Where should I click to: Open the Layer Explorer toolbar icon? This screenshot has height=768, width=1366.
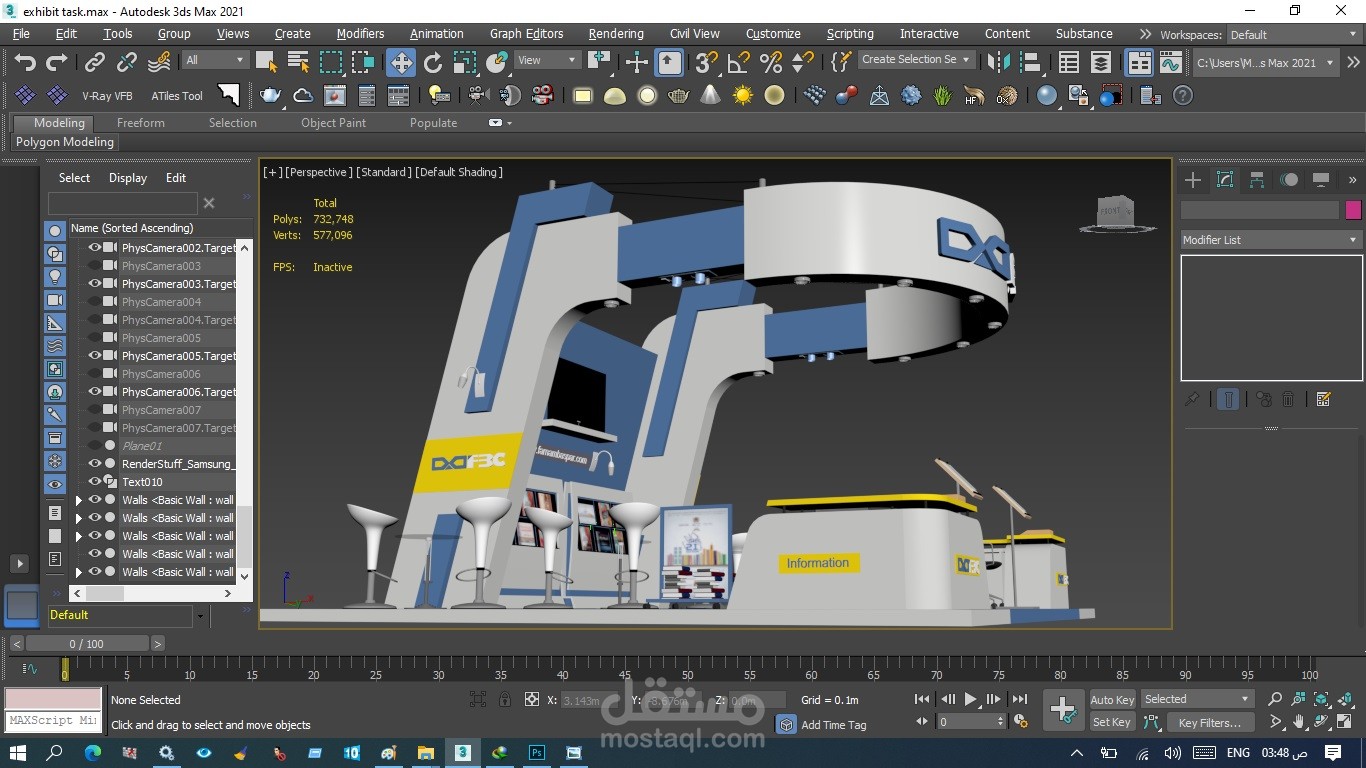point(1101,62)
